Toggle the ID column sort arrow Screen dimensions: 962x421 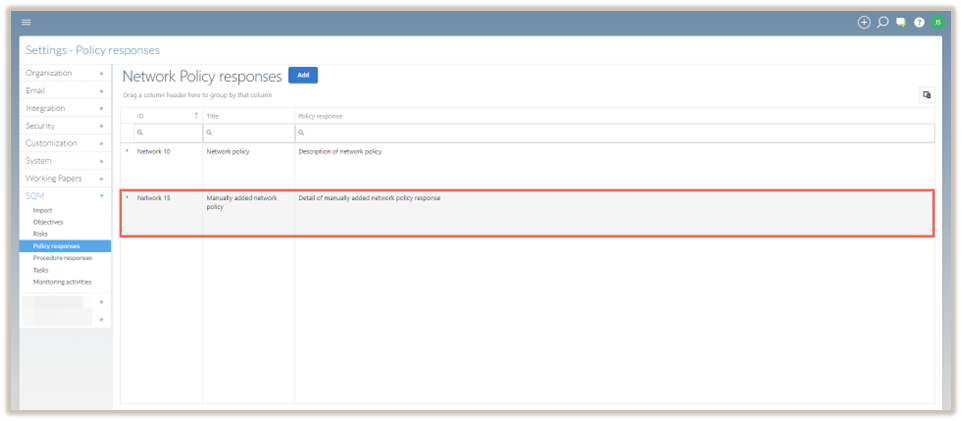click(x=196, y=116)
